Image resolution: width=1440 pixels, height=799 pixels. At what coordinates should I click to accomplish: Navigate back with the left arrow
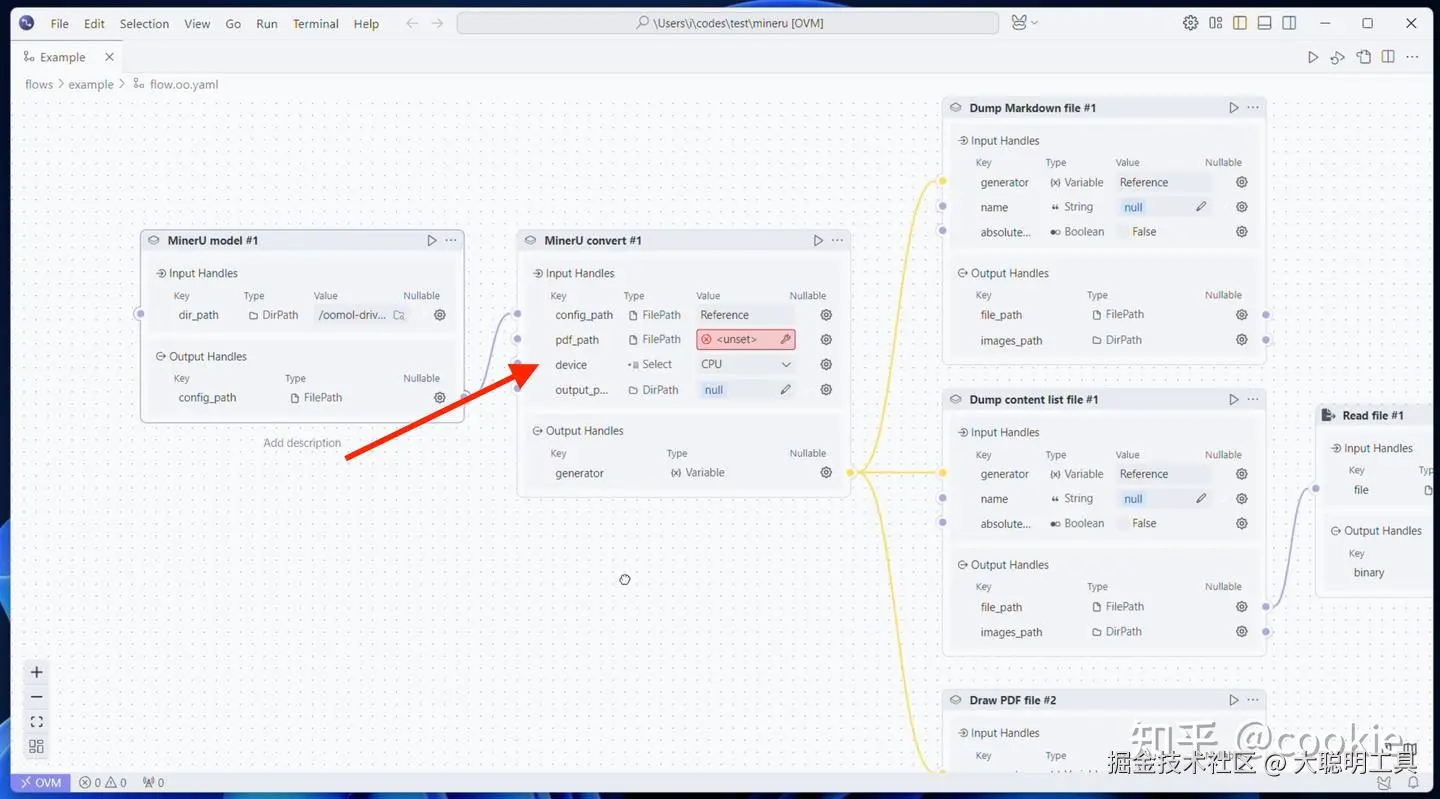pyautogui.click(x=412, y=23)
